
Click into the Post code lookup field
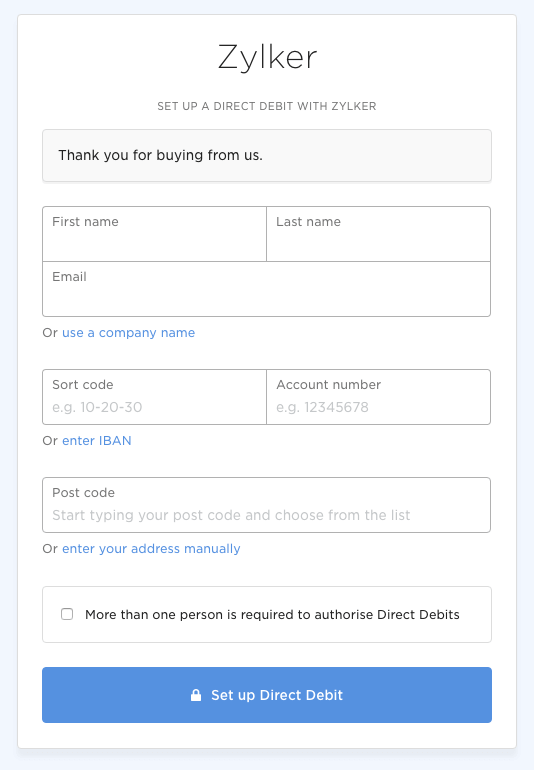(x=266, y=505)
